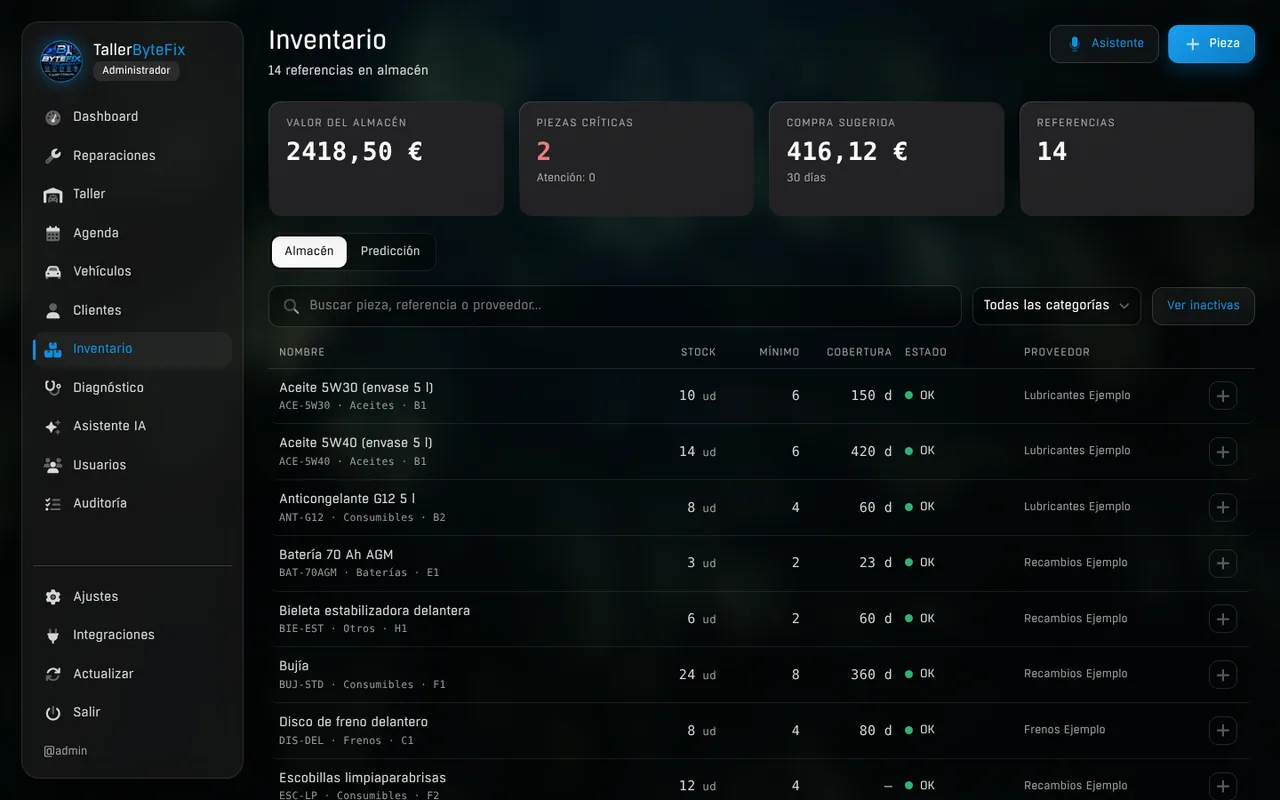
Task: Click plus icon for Aceite 5W40 row
Action: pos(1222,452)
